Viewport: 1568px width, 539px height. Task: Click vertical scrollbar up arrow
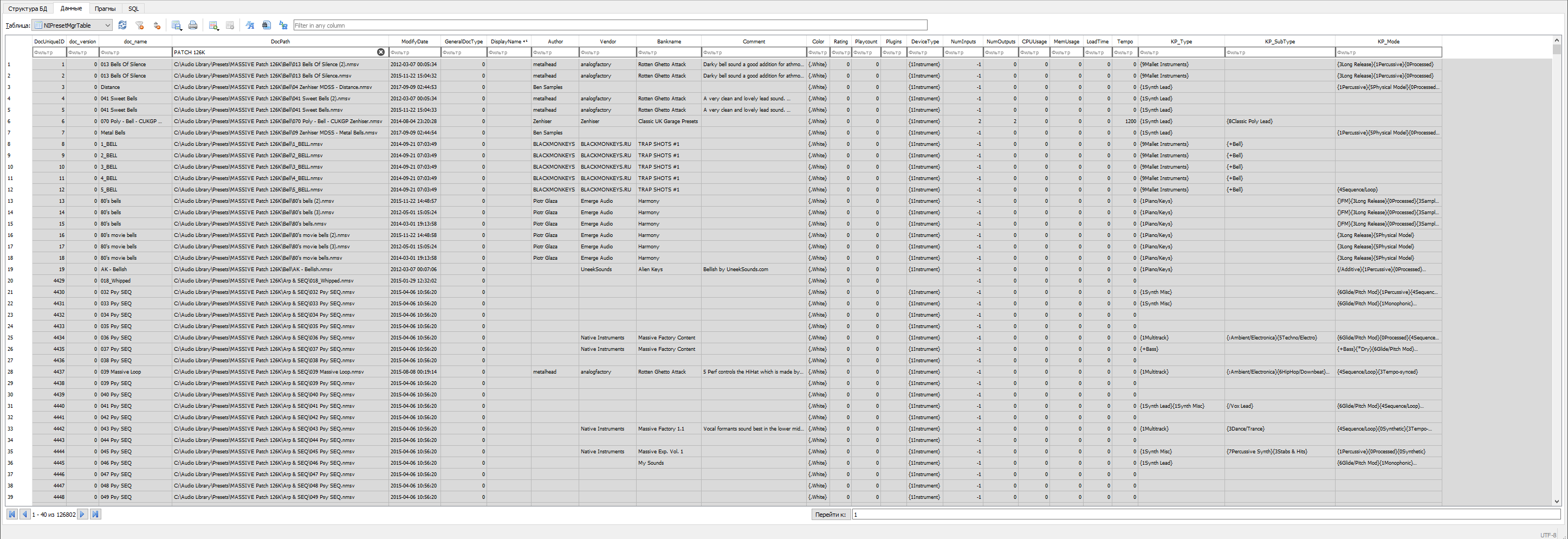click(1557, 40)
